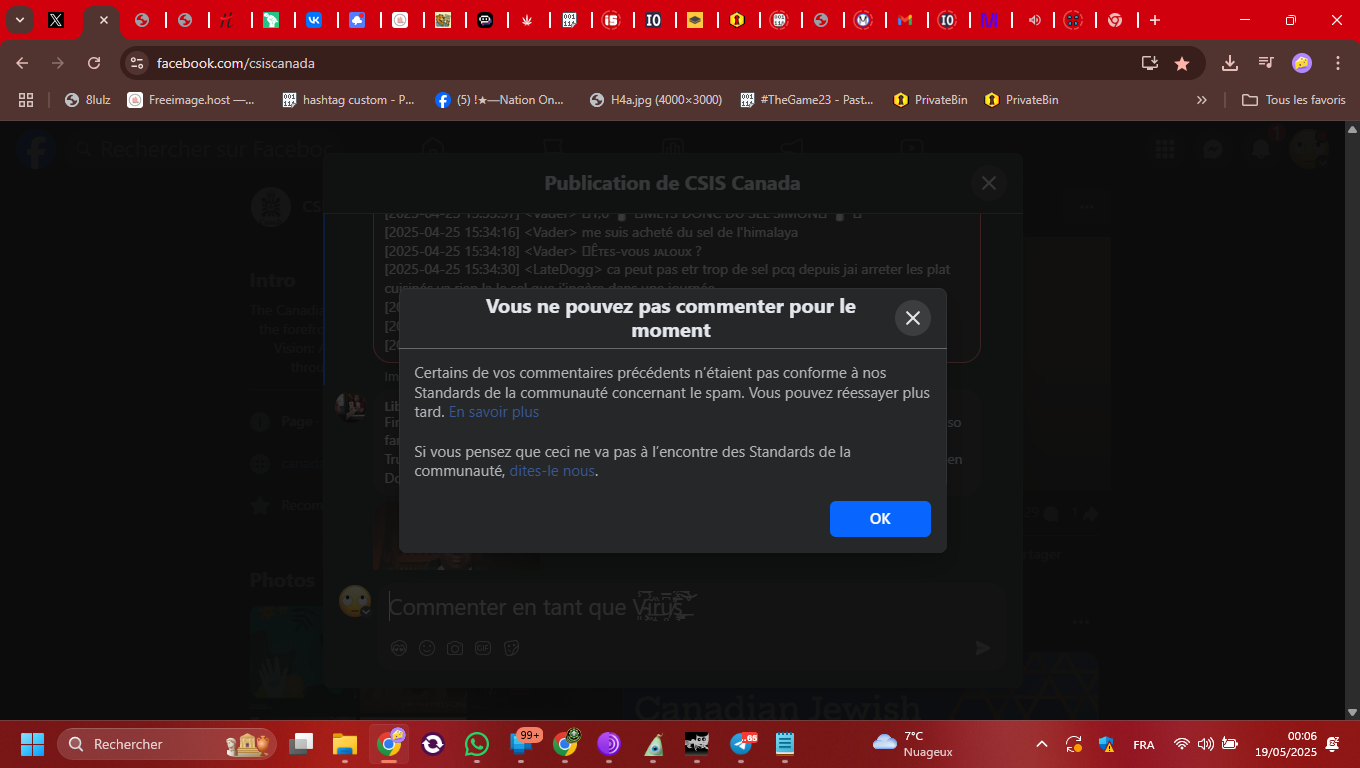Open the first PrivateBin bookmark
Viewport: 1360px width, 768px height.
930,100
